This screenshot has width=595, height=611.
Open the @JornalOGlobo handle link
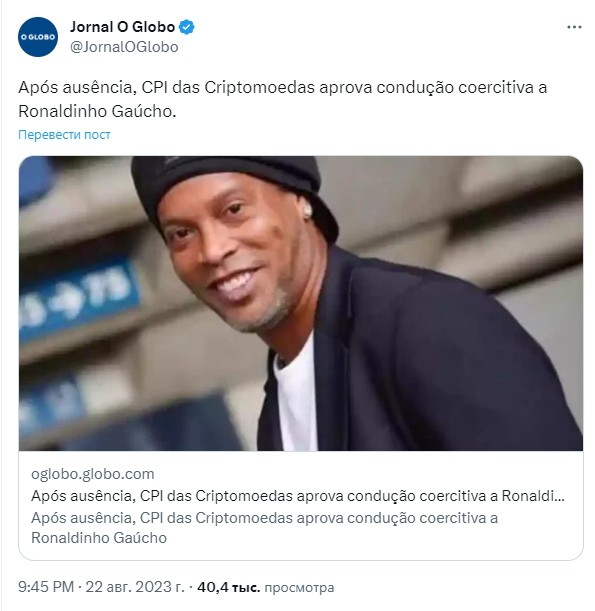tap(124, 47)
